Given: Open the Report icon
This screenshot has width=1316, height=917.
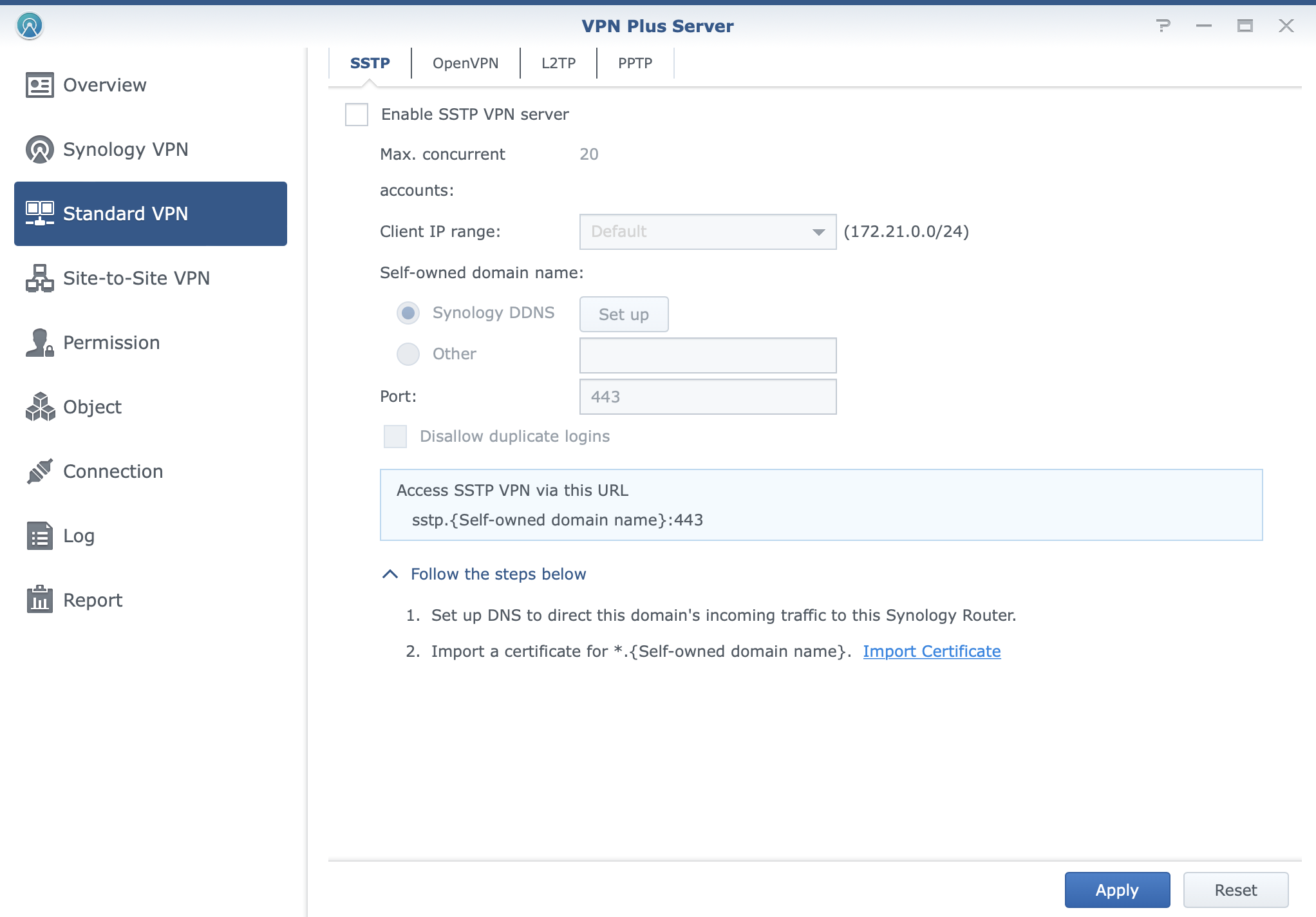Looking at the screenshot, I should click(x=39, y=600).
